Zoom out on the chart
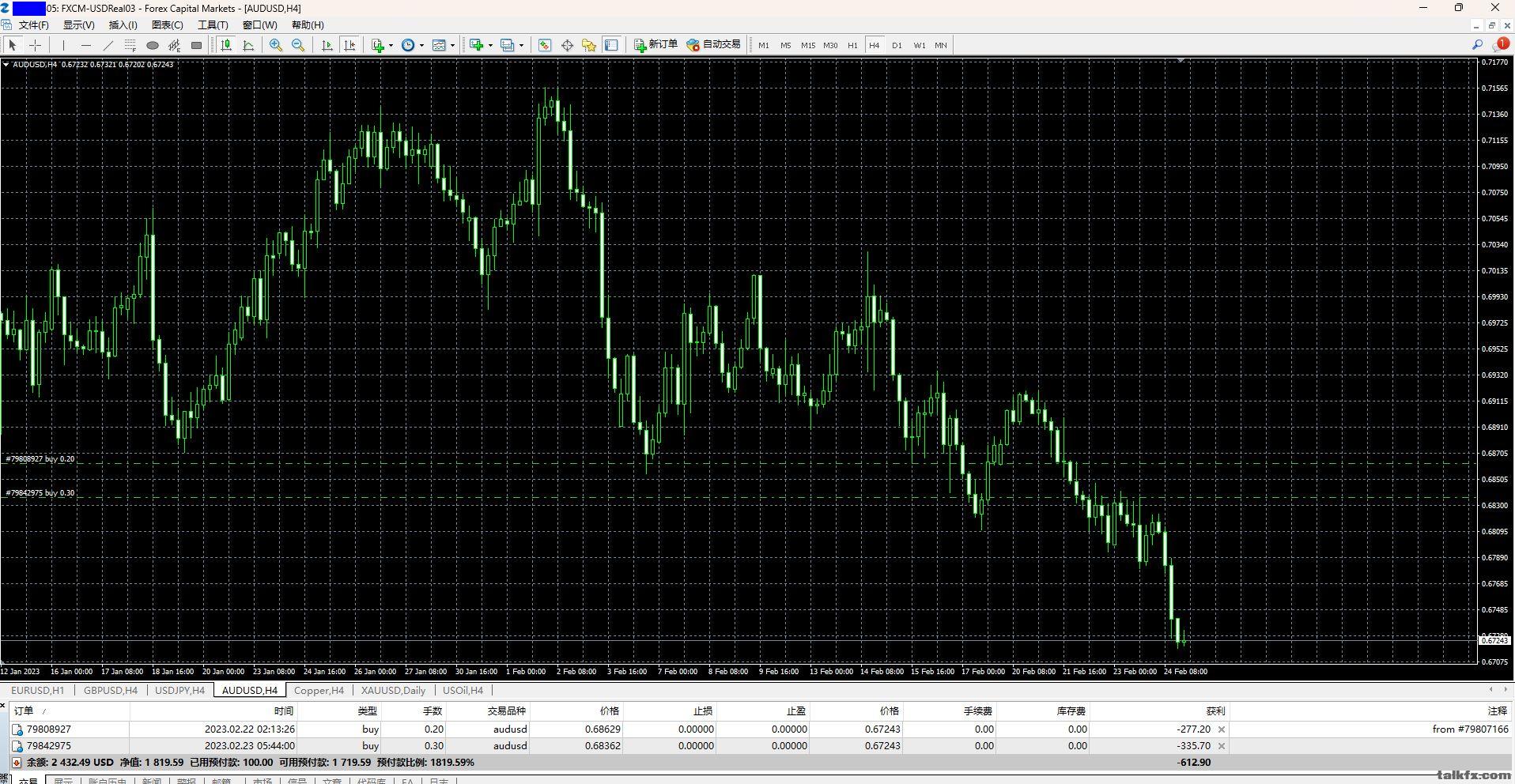1515x784 pixels. click(298, 45)
